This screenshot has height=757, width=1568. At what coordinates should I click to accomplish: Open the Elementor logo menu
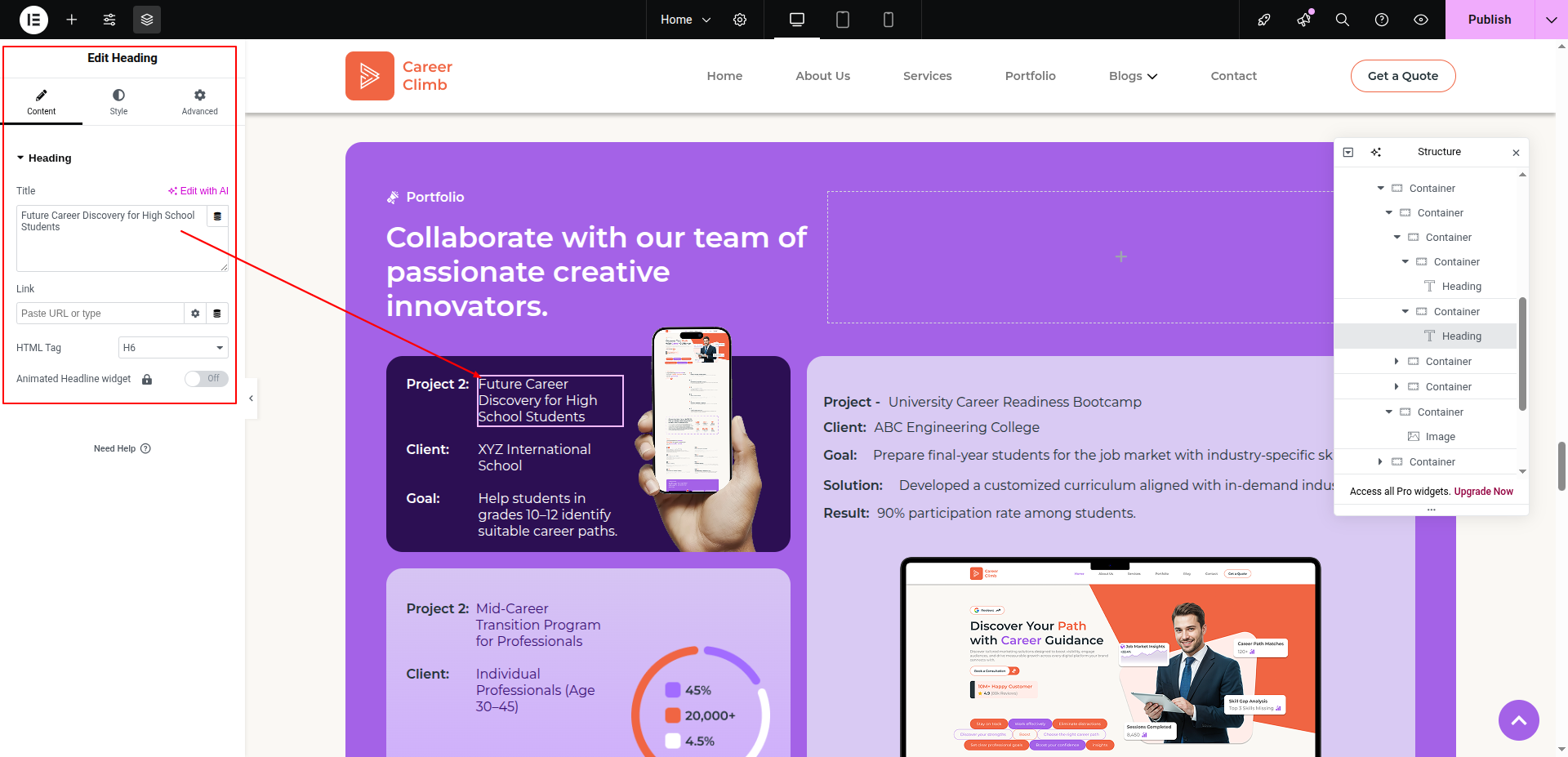(33, 20)
